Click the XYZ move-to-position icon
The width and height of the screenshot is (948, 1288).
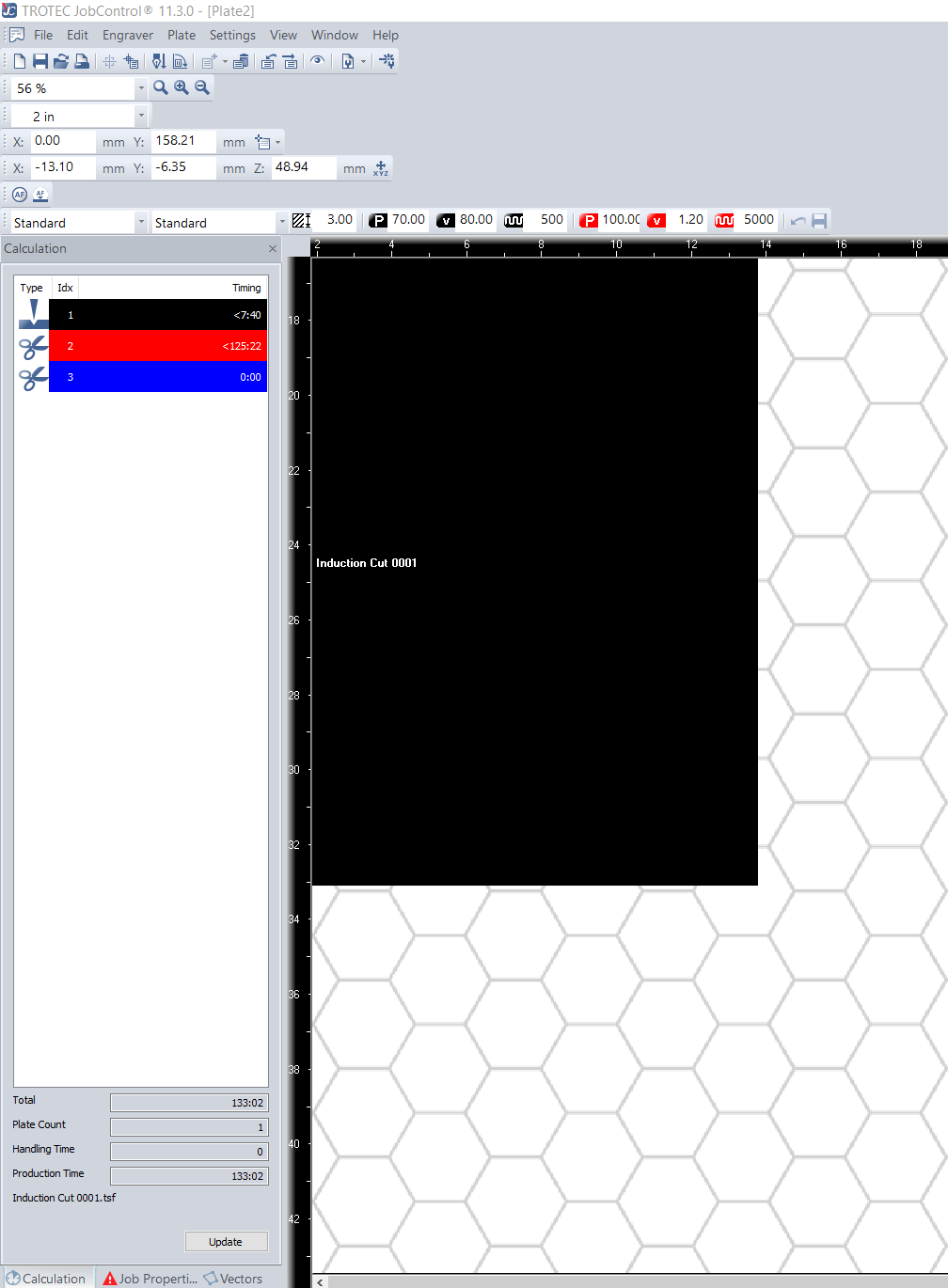381,168
